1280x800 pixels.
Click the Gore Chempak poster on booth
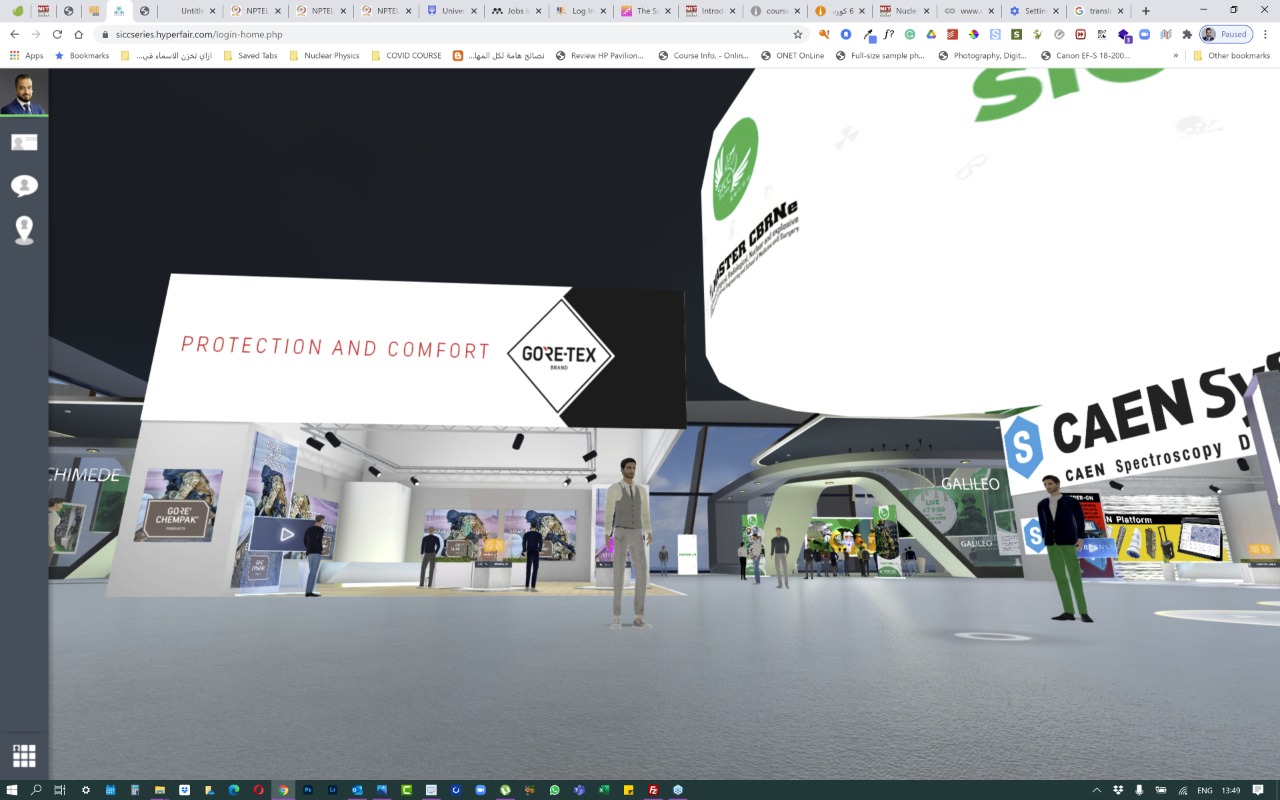click(178, 505)
